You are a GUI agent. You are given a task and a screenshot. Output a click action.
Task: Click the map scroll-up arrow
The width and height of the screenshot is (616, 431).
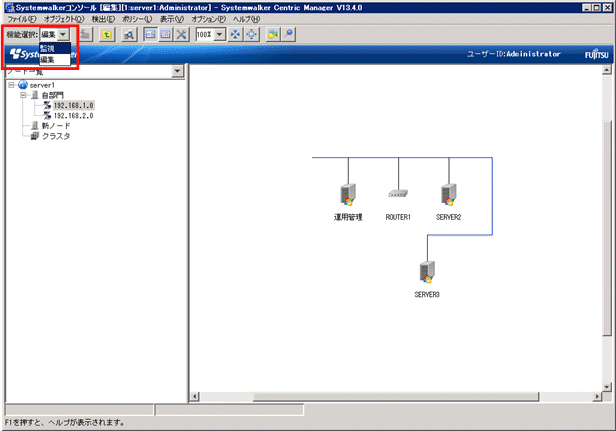coord(607,70)
